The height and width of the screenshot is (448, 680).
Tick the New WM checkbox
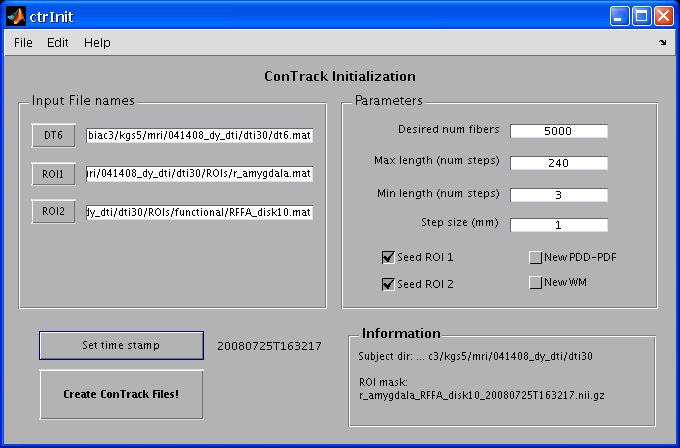pos(535,282)
